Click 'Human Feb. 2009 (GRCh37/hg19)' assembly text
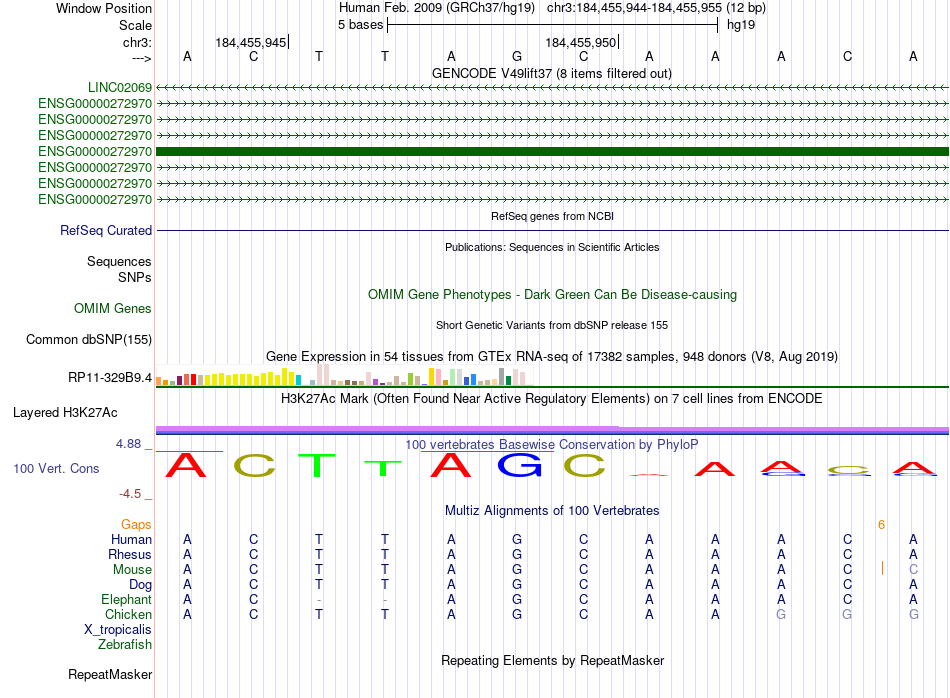Viewport: 950px width, 698px height. 437,8
